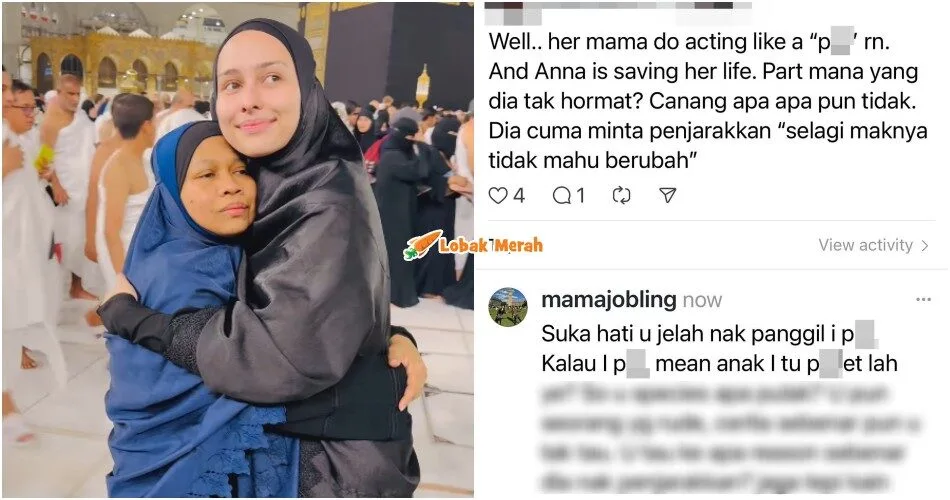The image size is (950, 500).
Task: Click the like count number 4
Action: point(519,196)
